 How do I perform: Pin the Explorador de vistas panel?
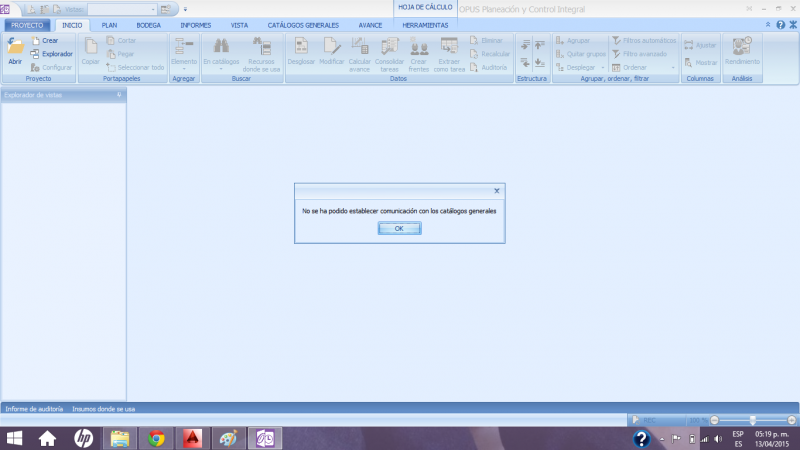point(119,95)
